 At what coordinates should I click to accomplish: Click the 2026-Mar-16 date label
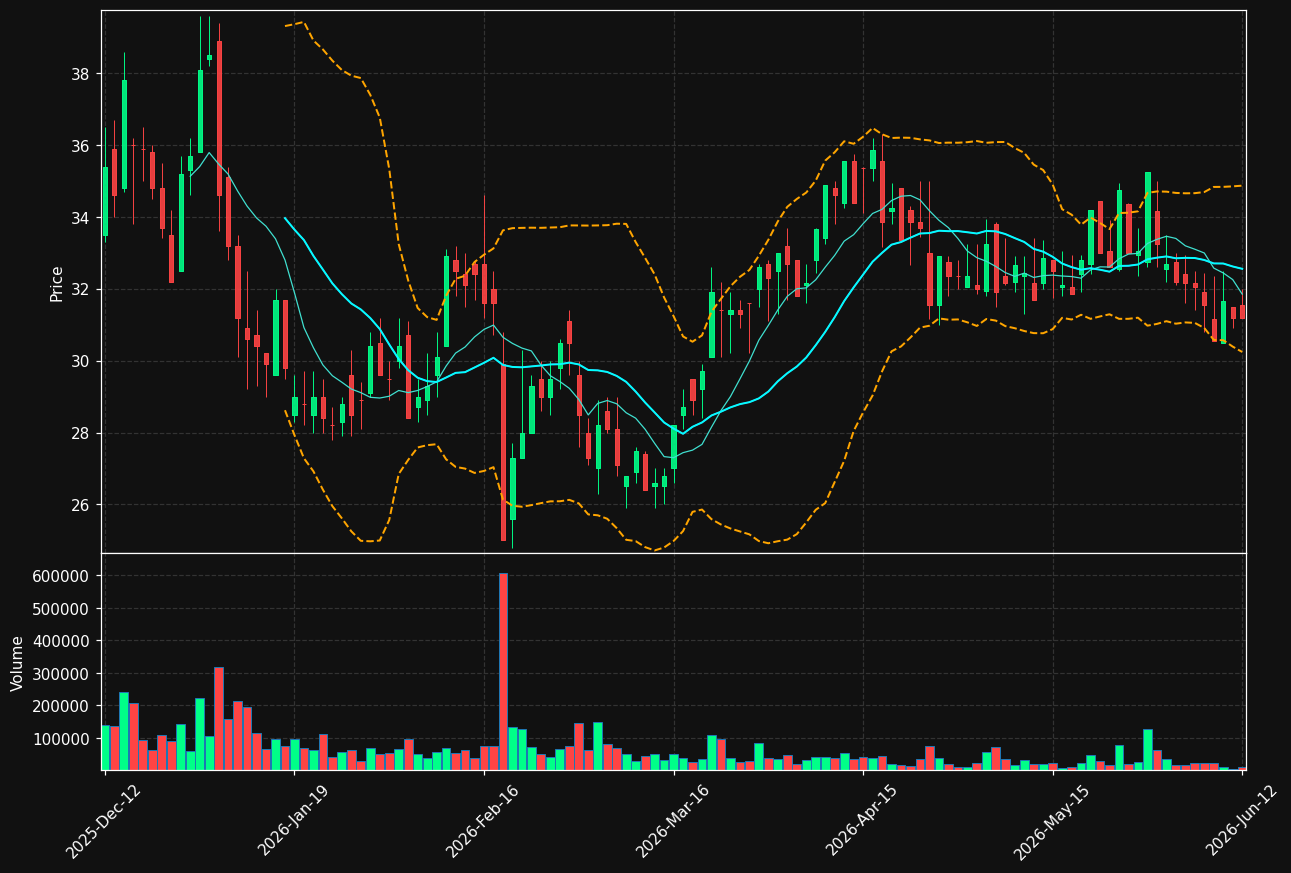[x=672, y=822]
